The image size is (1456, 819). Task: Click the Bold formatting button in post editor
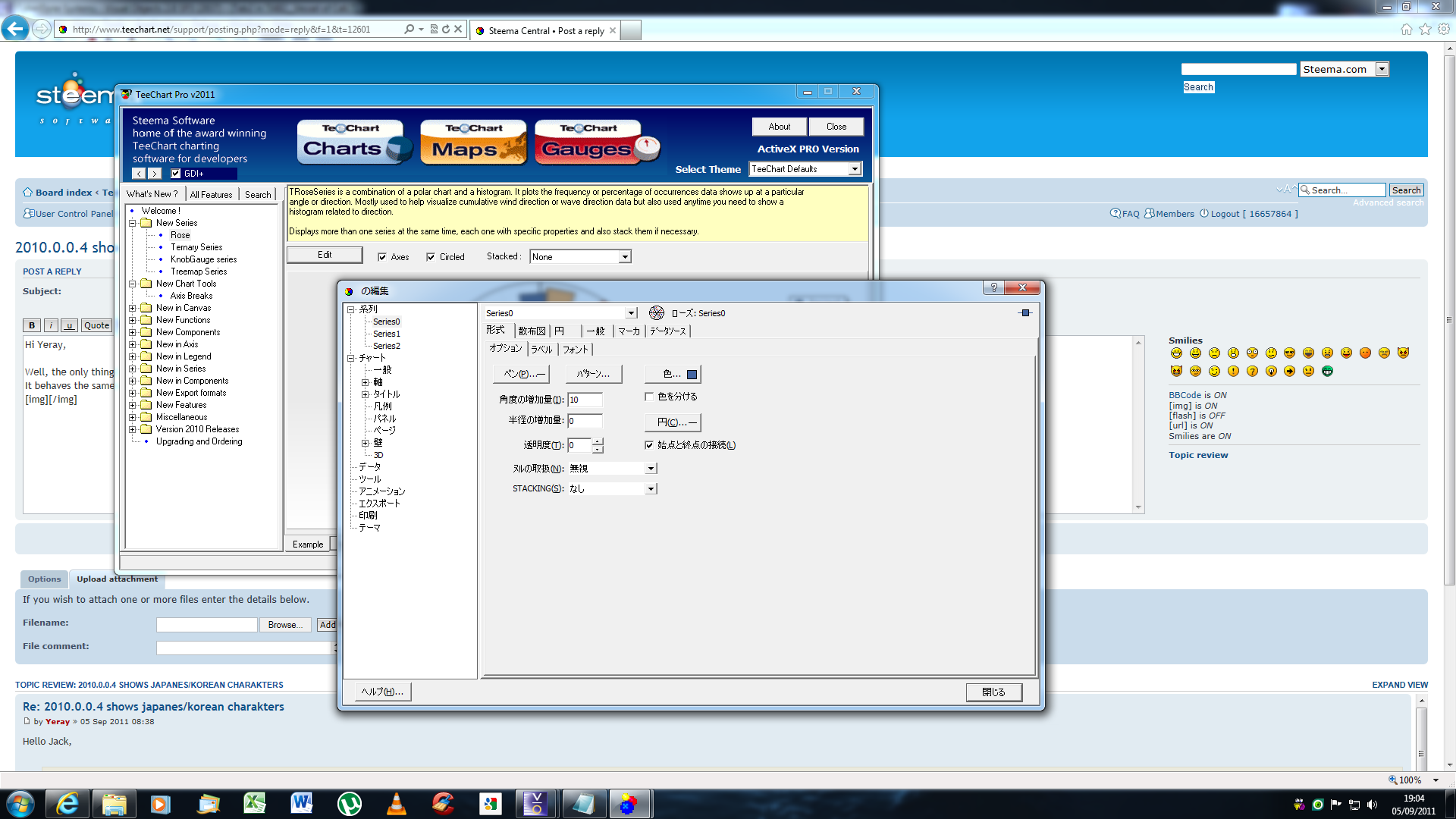32,325
